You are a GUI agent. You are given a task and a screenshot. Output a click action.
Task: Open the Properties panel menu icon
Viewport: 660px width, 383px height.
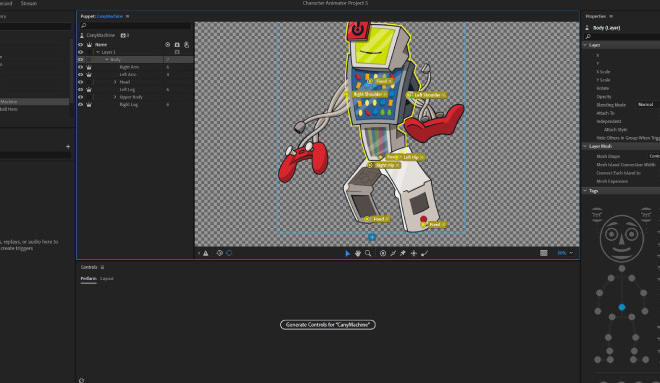click(611, 16)
